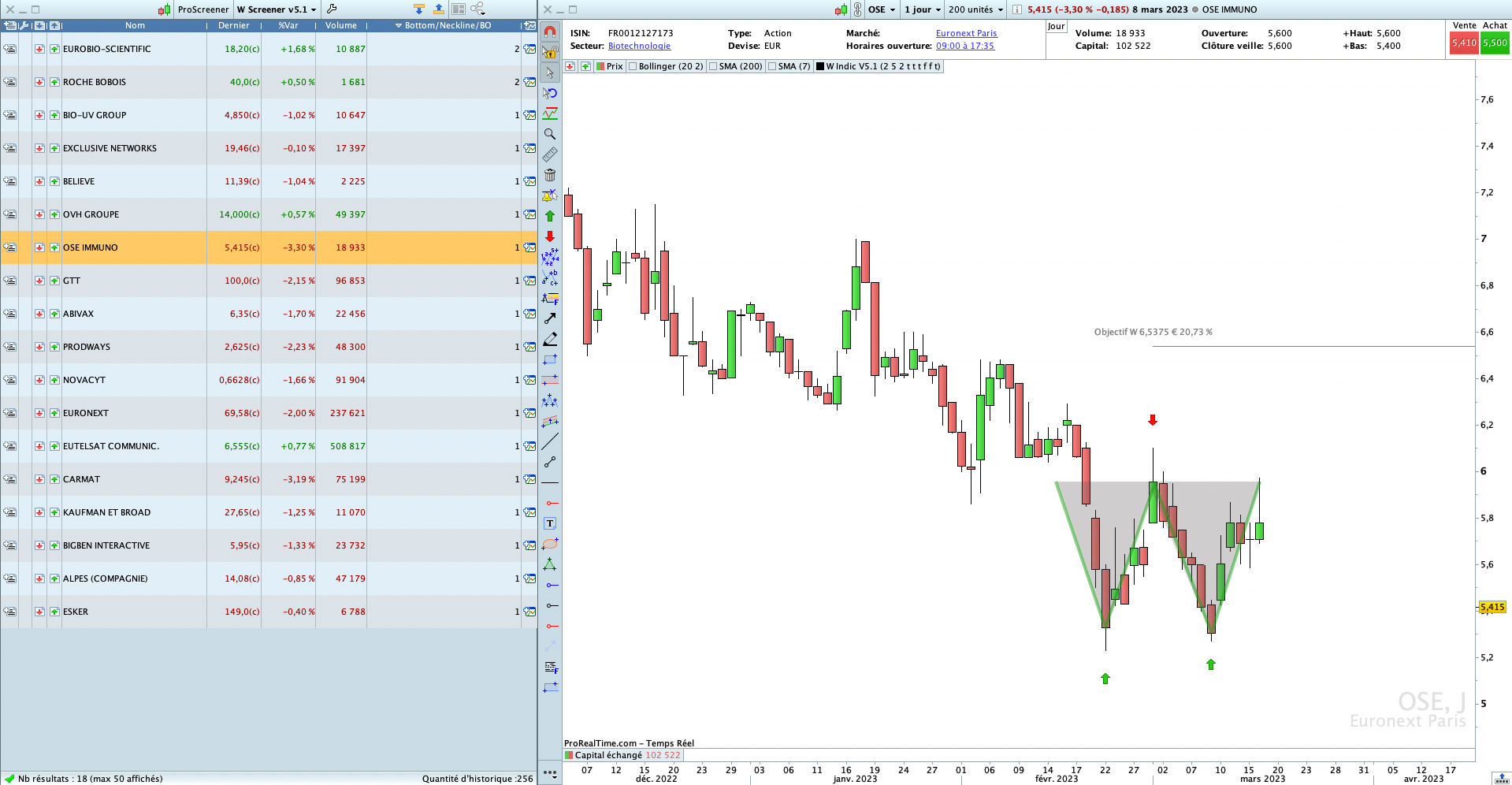This screenshot has width=1512, height=785.
Task: Open chart icon in EUROBIO-SCIENTIFIC row
Action: (529, 49)
